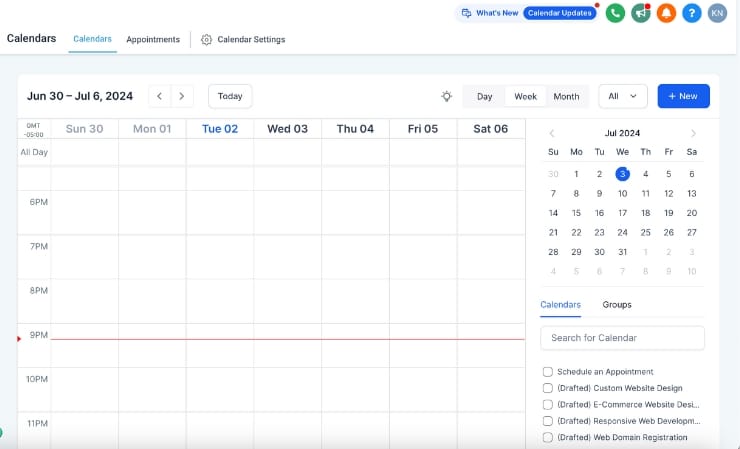
Task: Go to next month in mini calendar
Action: (x=693, y=134)
